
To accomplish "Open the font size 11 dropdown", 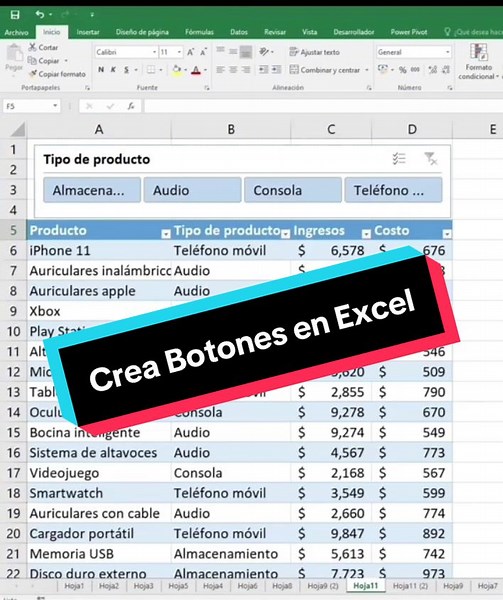I will coord(179,52).
